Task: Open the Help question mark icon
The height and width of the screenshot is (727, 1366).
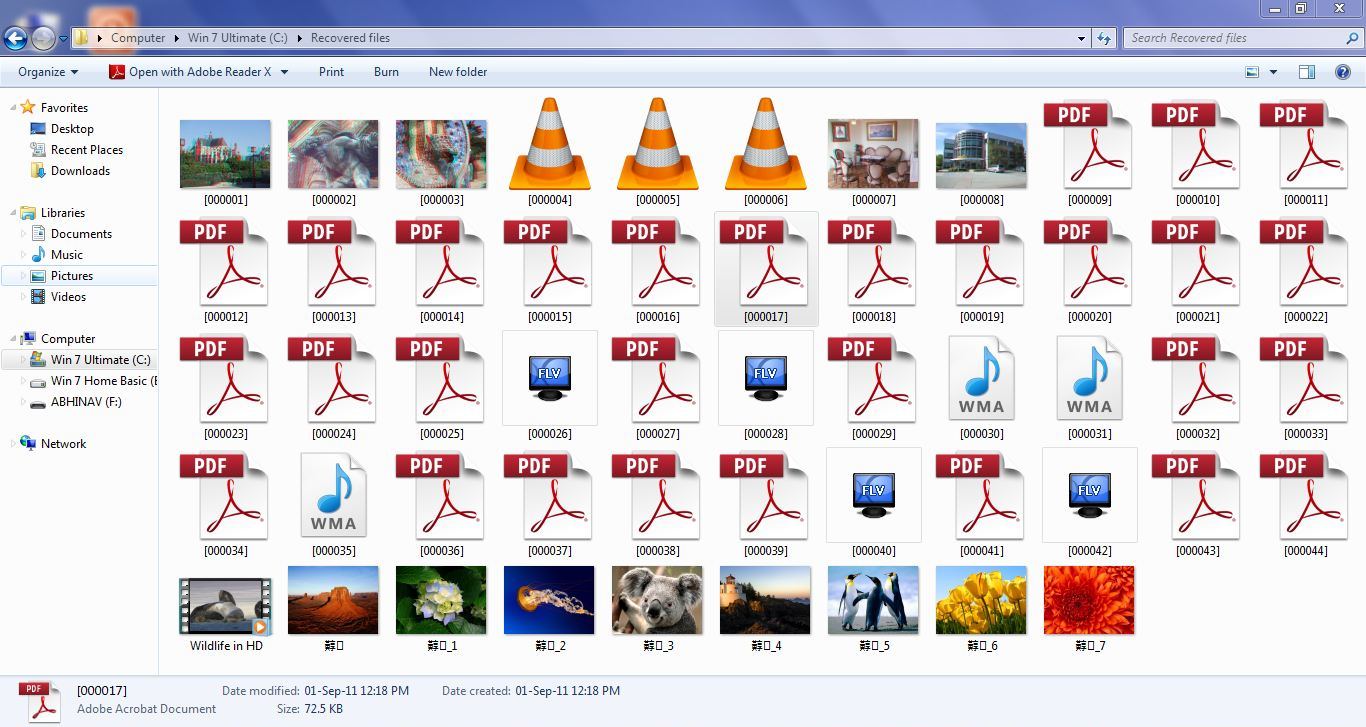Action: point(1343,72)
